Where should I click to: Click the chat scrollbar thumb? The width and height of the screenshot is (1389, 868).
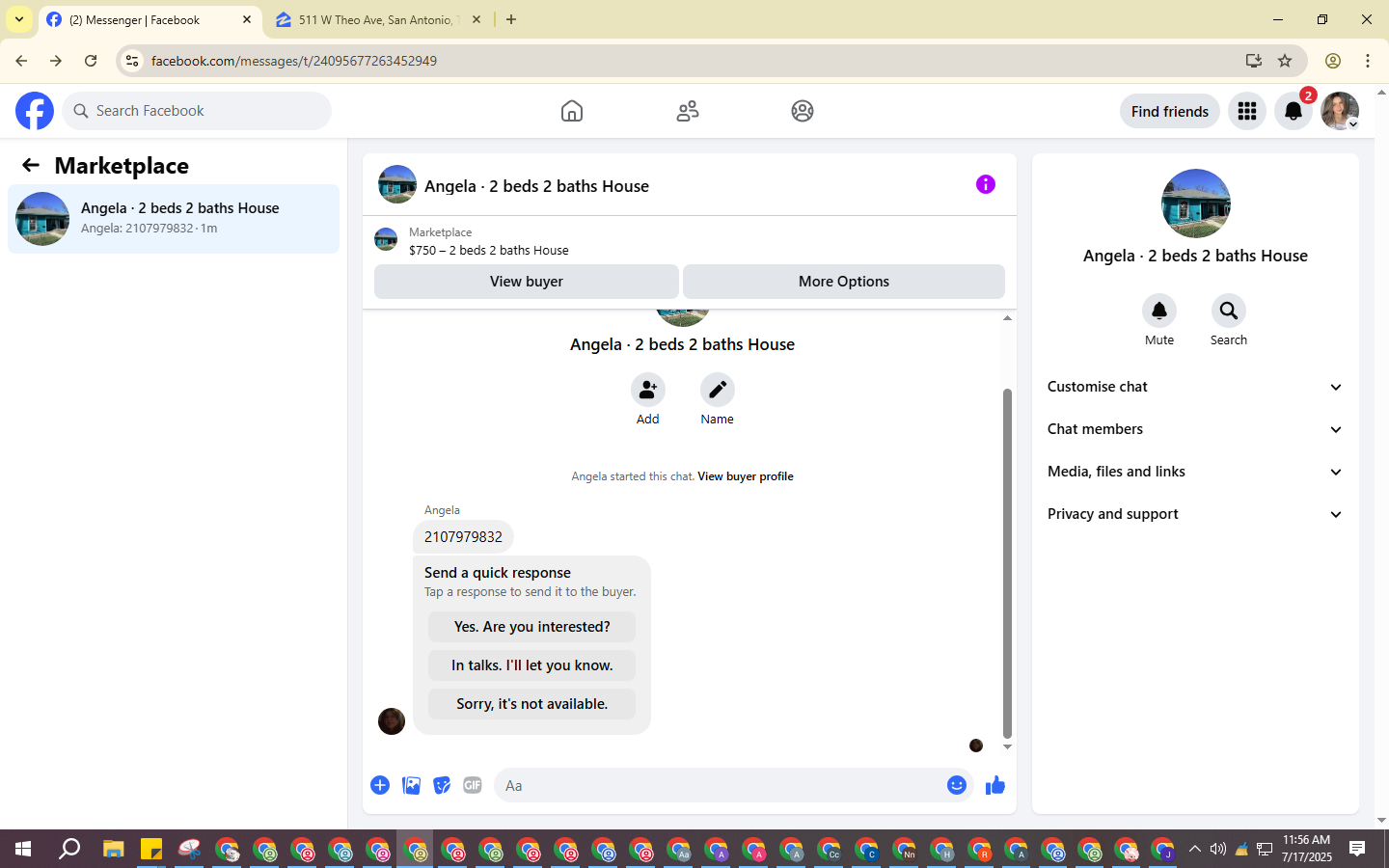click(1007, 563)
